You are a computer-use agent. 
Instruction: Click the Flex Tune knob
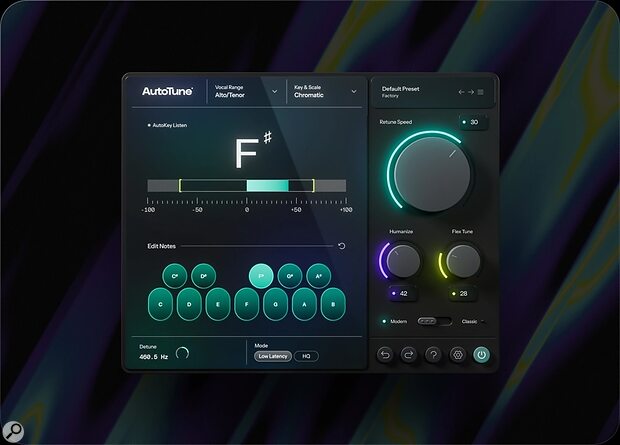click(x=463, y=261)
